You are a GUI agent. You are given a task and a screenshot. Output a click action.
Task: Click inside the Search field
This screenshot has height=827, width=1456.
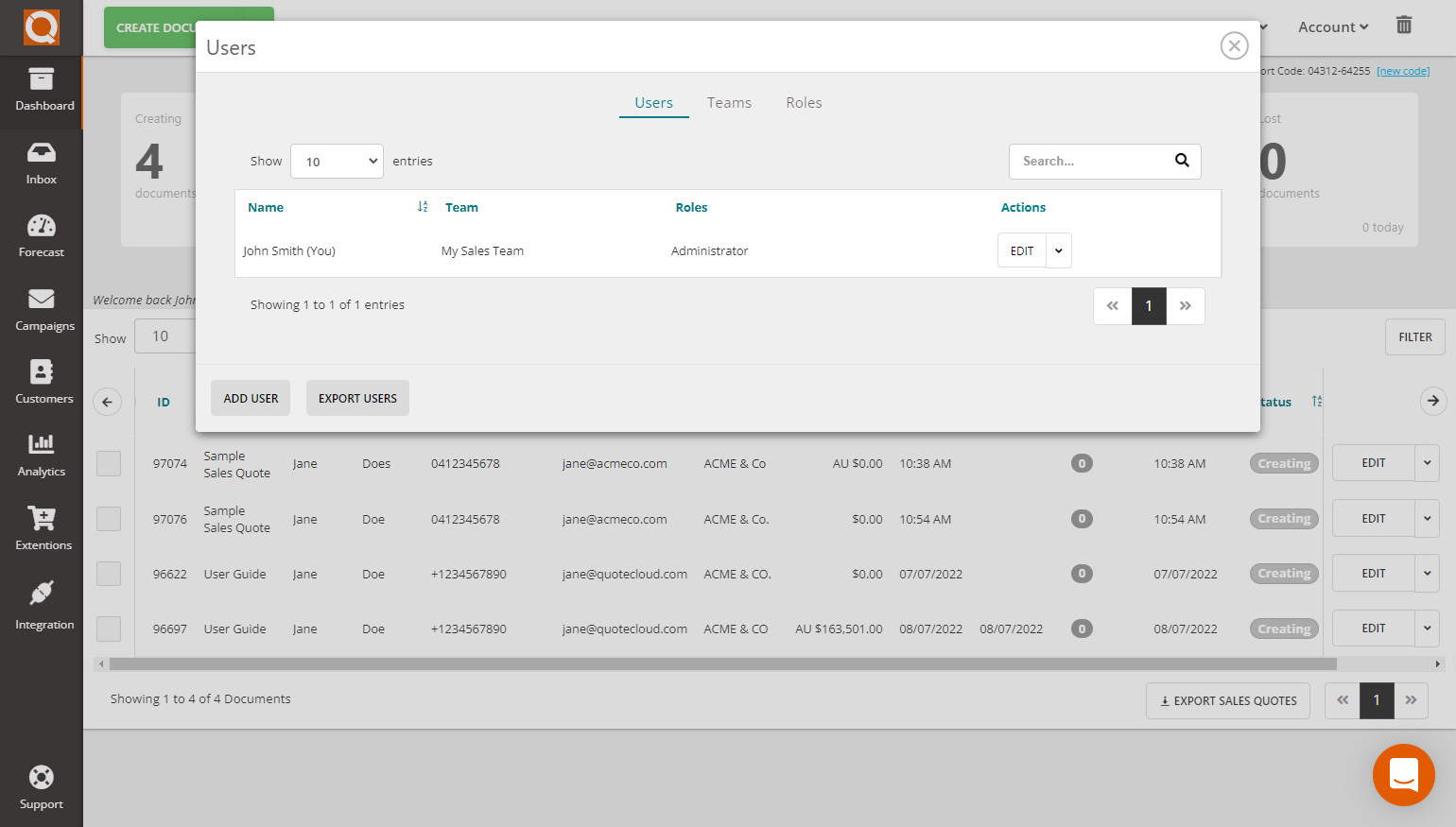1087,161
